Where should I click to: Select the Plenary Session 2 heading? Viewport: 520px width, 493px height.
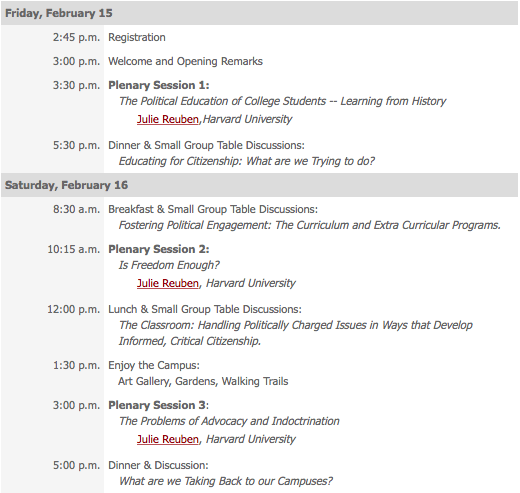click(x=159, y=249)
